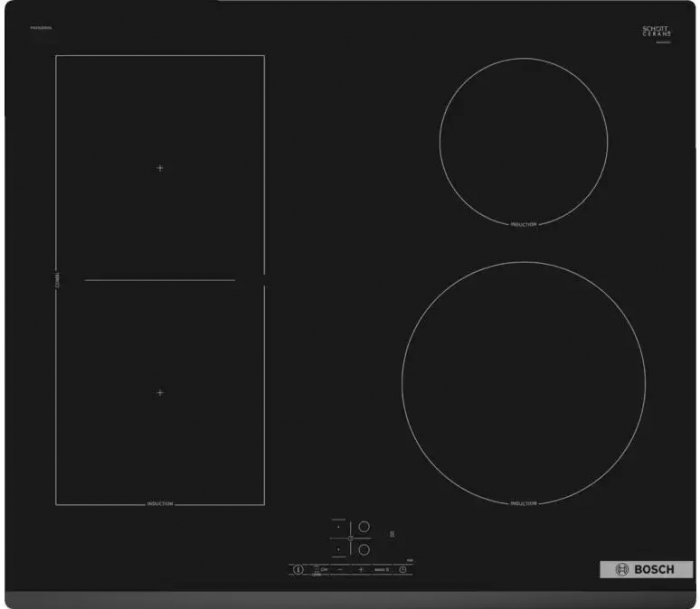Image resolution: width=700 pixels, height=609 pixels.
Task: Tap the boost key left of timer
Action: click(x=382, y=570)
